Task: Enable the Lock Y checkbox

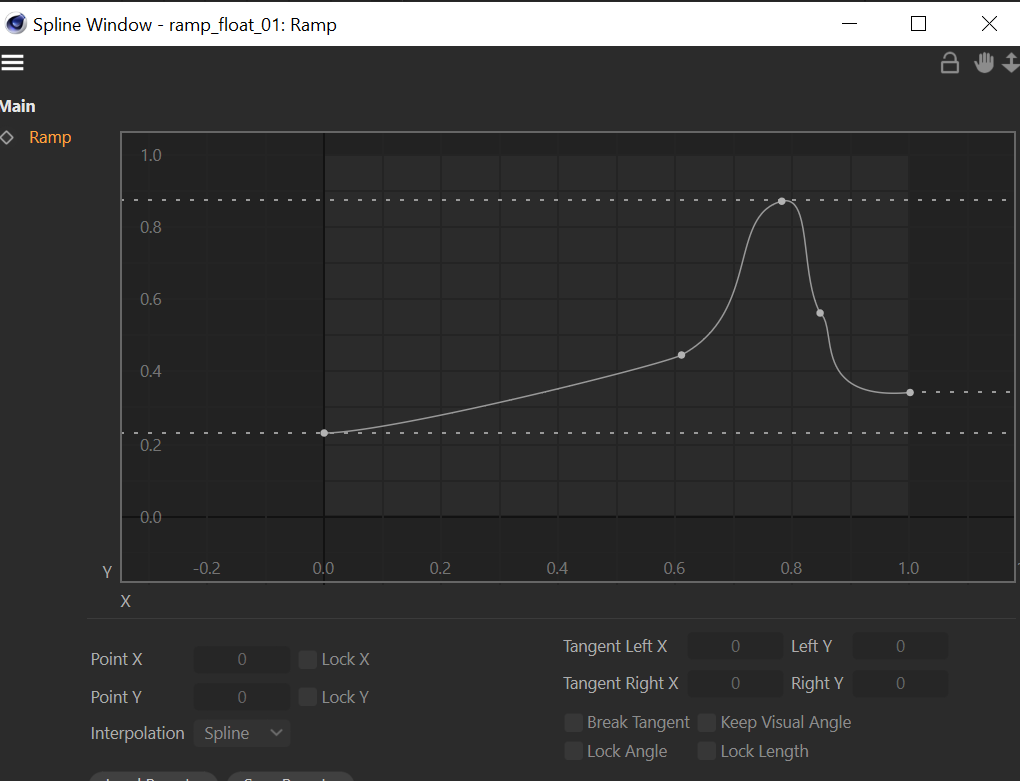Action: pos(308,697)
